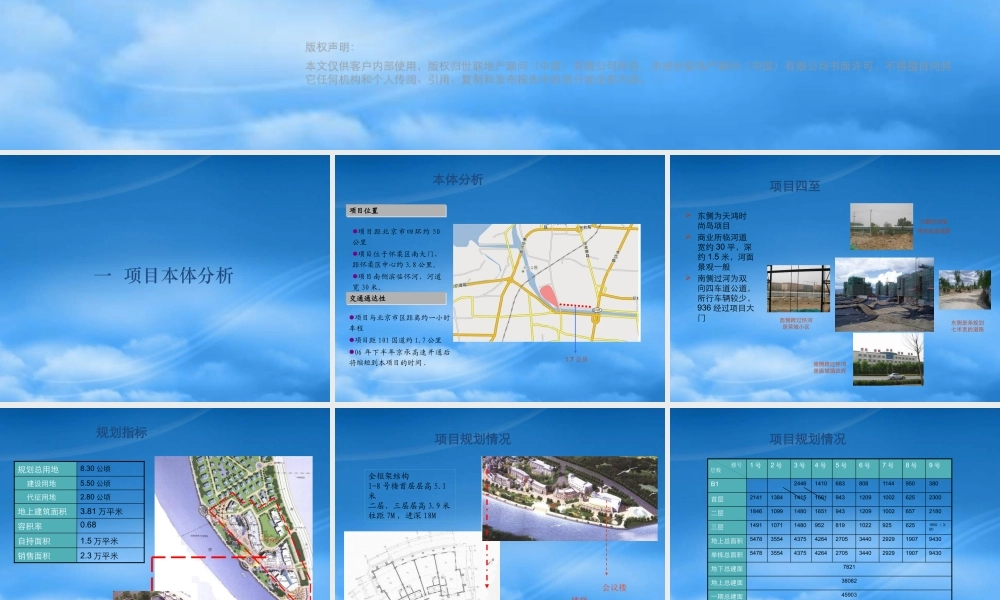This screenshot has height=600, width=1000.
Task: Click the '8.30 公顷' value cell
Action: [x=110, y=469]
